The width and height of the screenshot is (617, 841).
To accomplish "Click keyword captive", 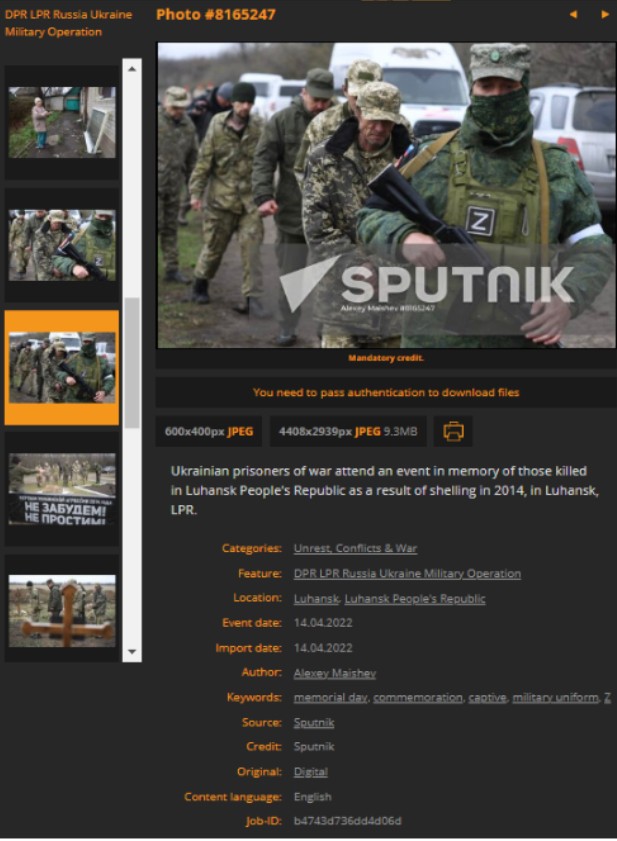I will 487,697.
